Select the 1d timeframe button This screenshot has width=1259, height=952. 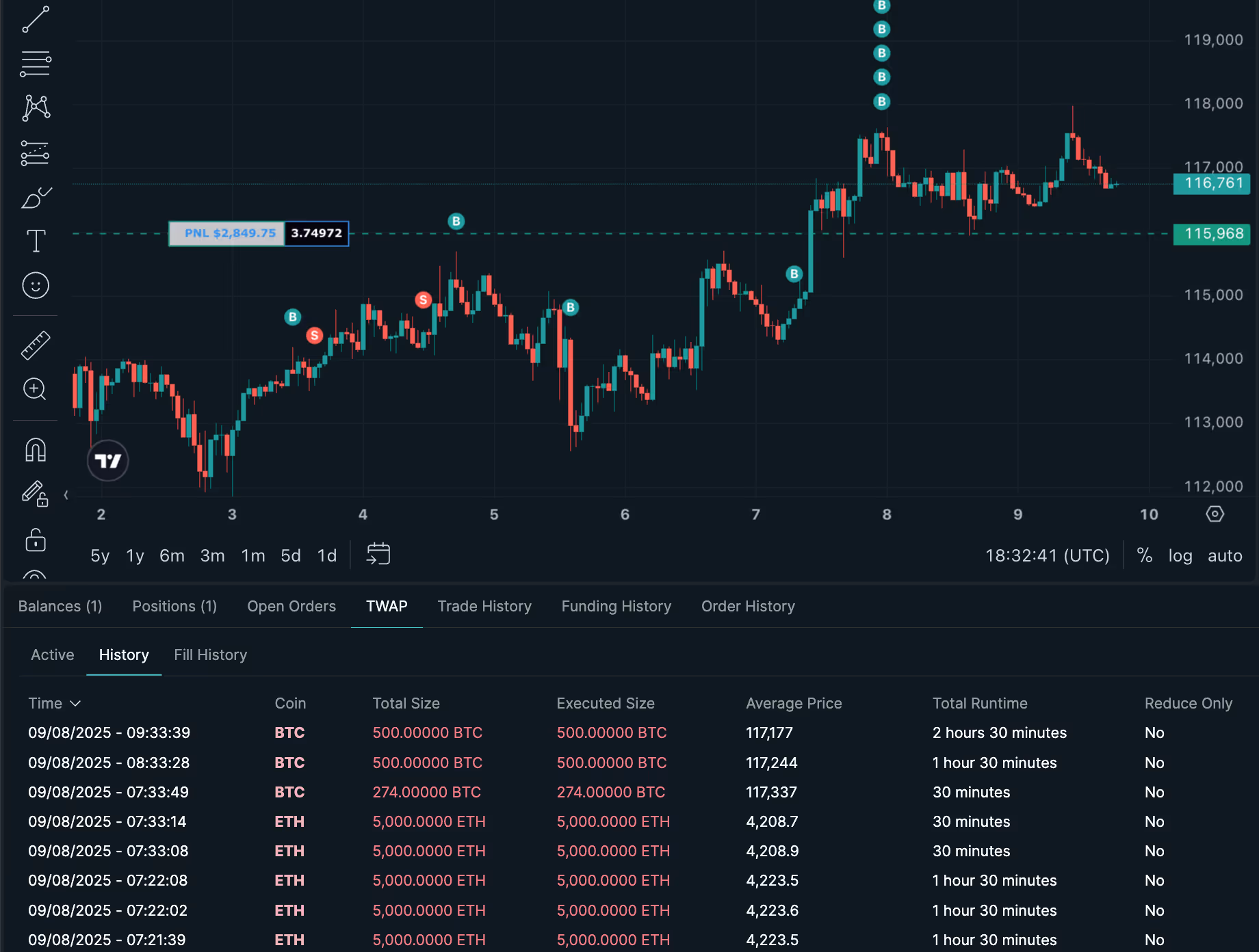[326, 555]
